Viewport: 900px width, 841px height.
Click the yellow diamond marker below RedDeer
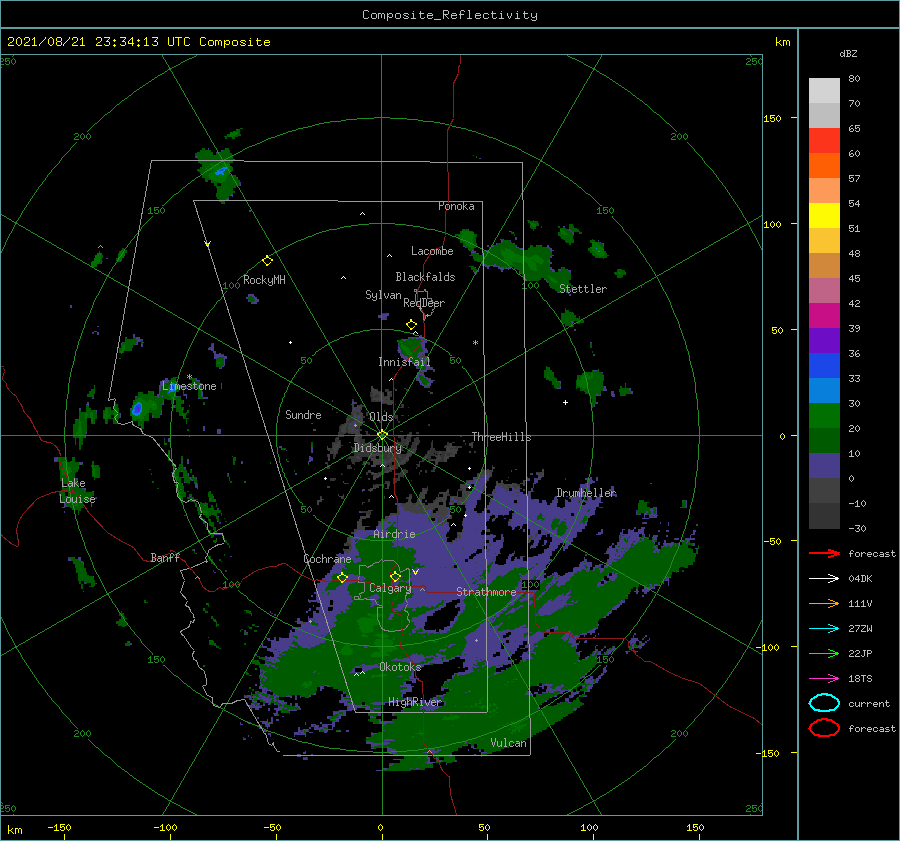point(411,325)
